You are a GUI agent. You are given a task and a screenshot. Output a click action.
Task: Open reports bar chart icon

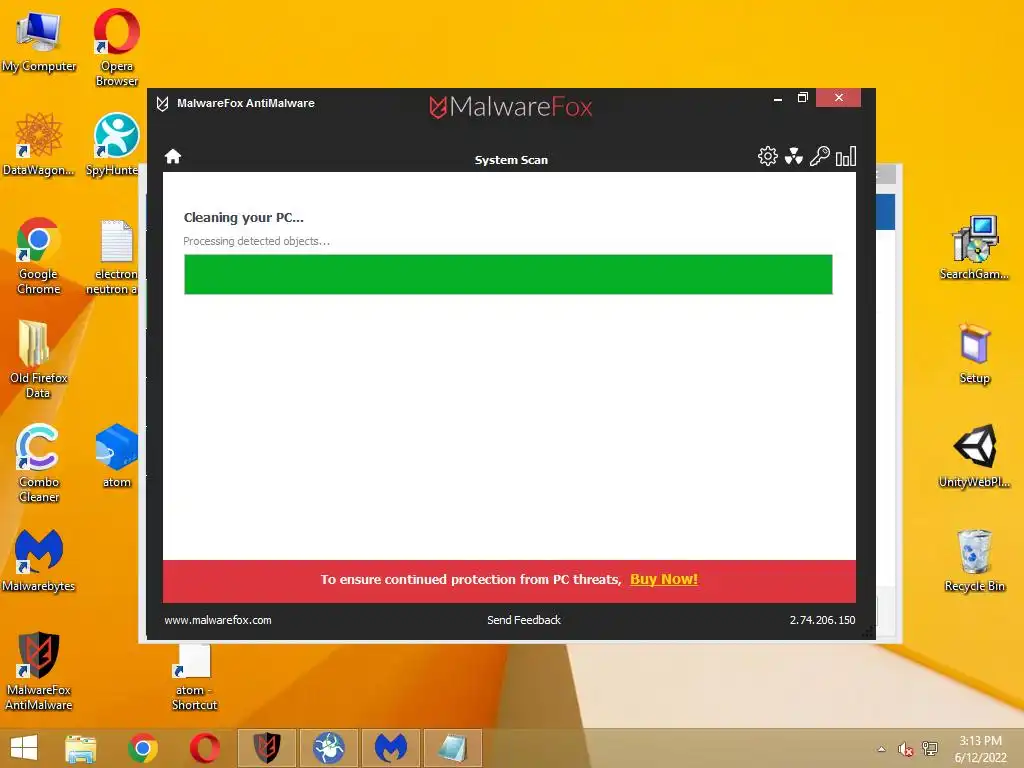point(846,156)
